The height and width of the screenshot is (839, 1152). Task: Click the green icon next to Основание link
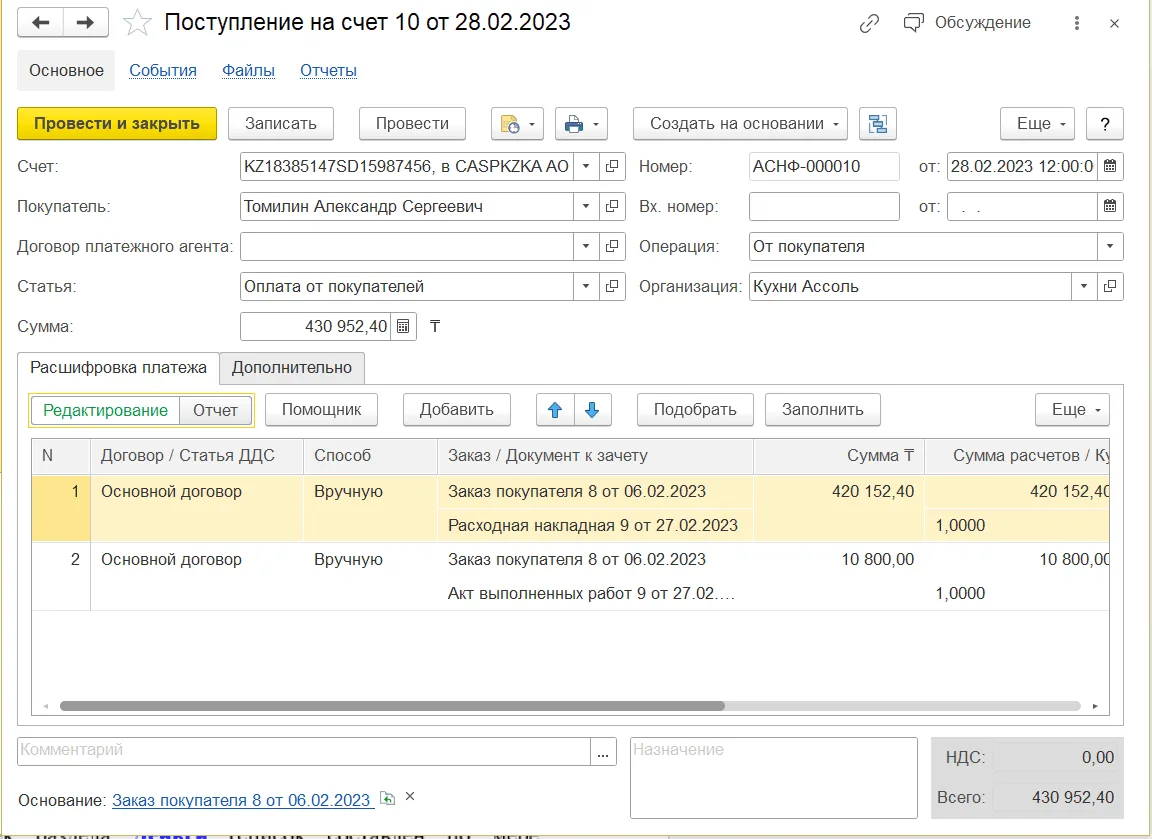[388, 798]
